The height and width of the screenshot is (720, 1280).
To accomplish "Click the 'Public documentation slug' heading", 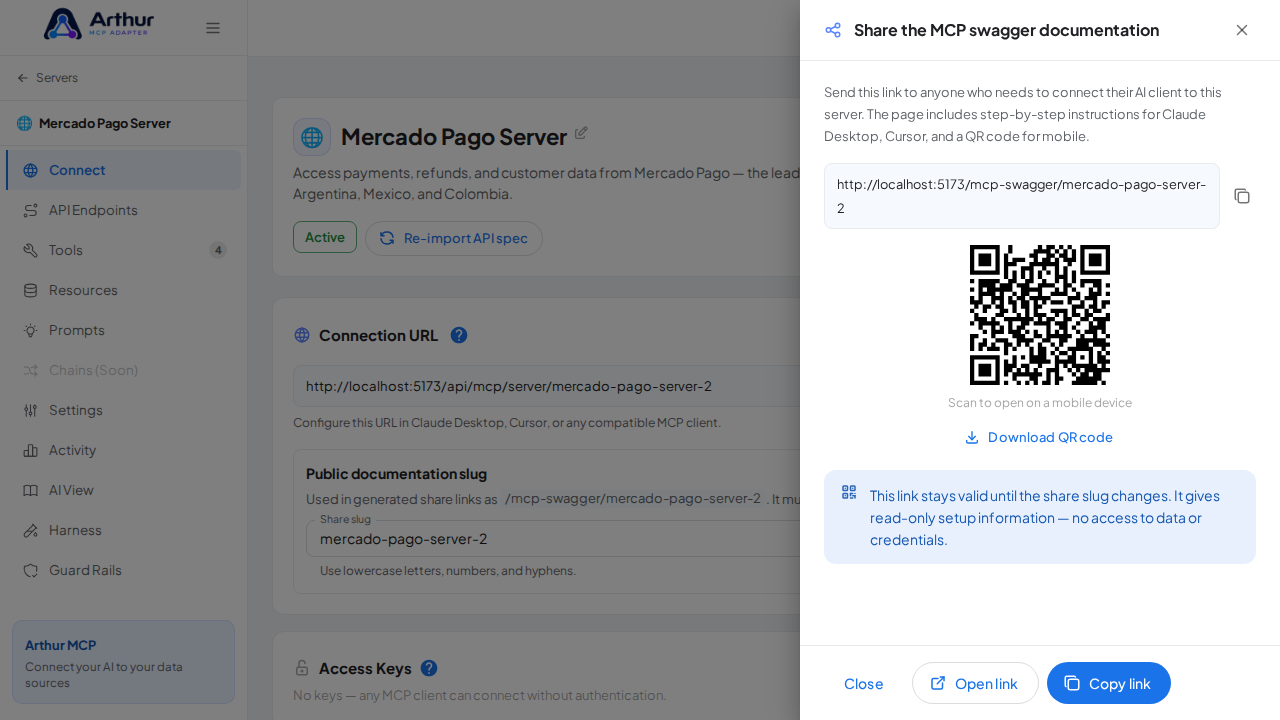I will click(396, 474).
